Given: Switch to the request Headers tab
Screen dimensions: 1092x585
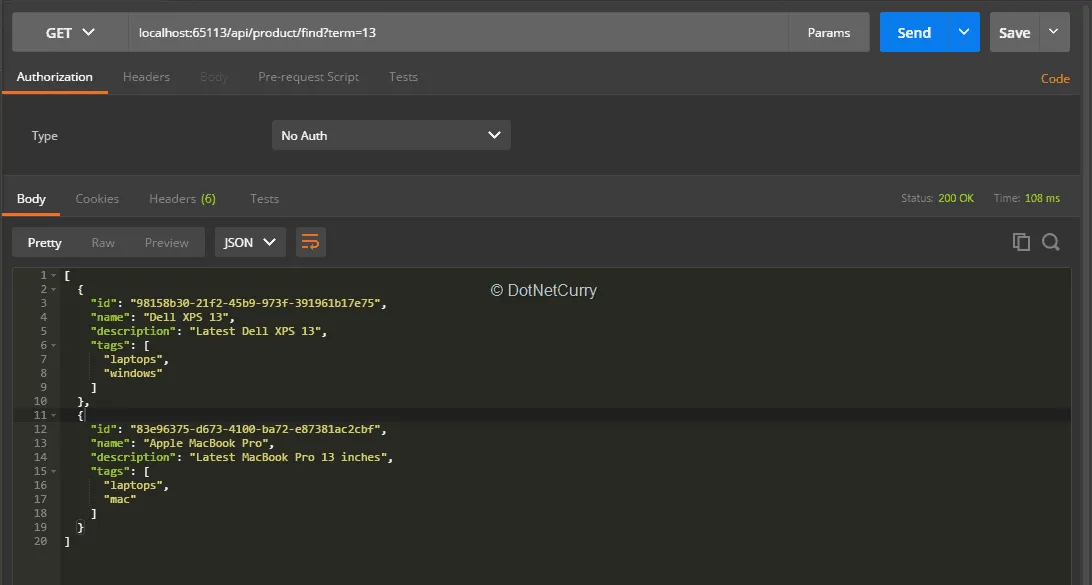Looking at the screenshot, I should 146,77.
